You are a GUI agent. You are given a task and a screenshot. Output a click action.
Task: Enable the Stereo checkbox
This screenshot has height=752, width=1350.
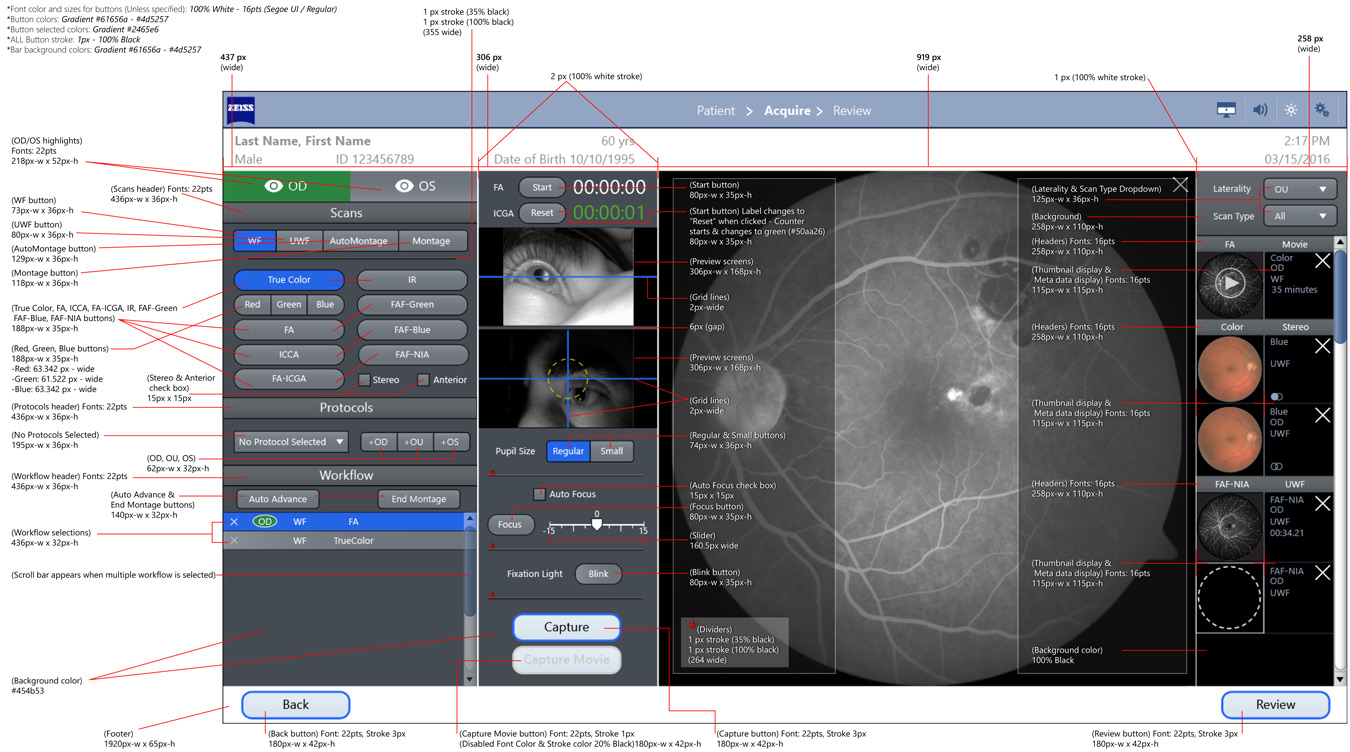[365, 380]
